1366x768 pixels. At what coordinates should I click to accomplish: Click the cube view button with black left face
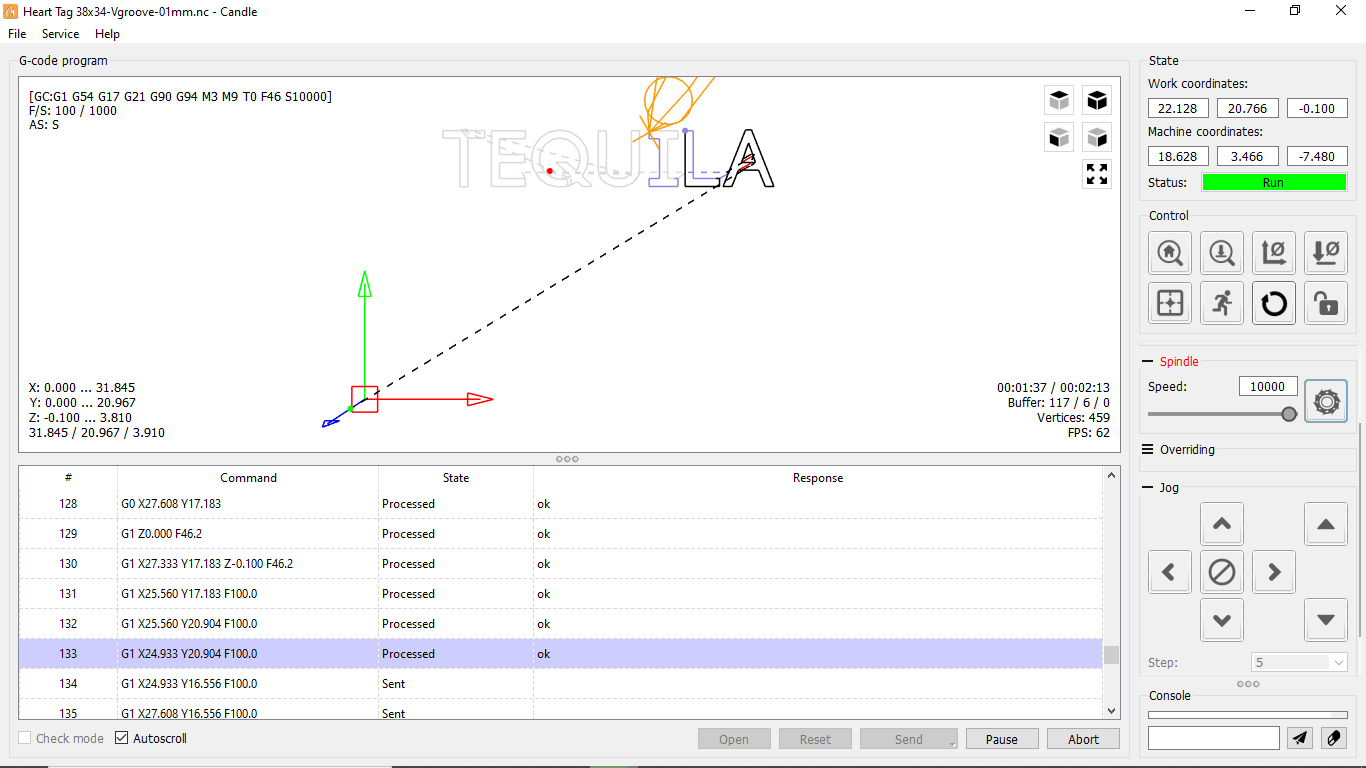point(1059,137)
